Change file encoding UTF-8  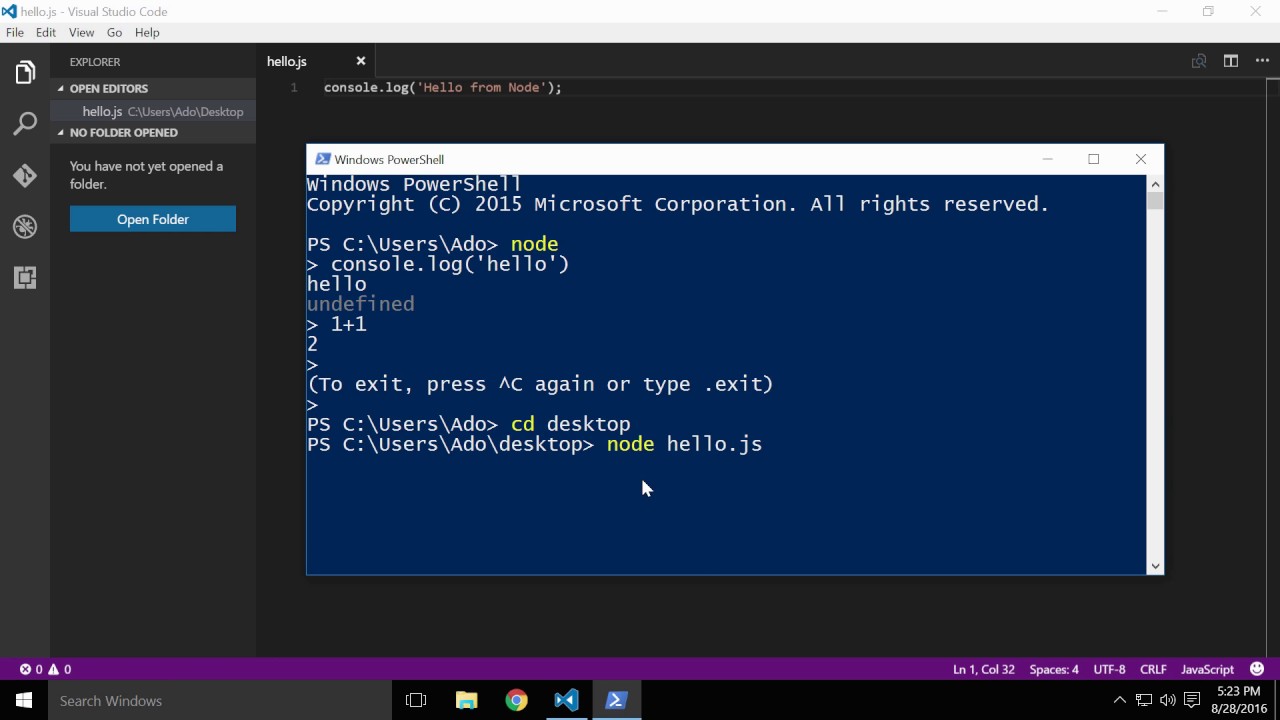pyautogui.click(x=1109, y=669)
